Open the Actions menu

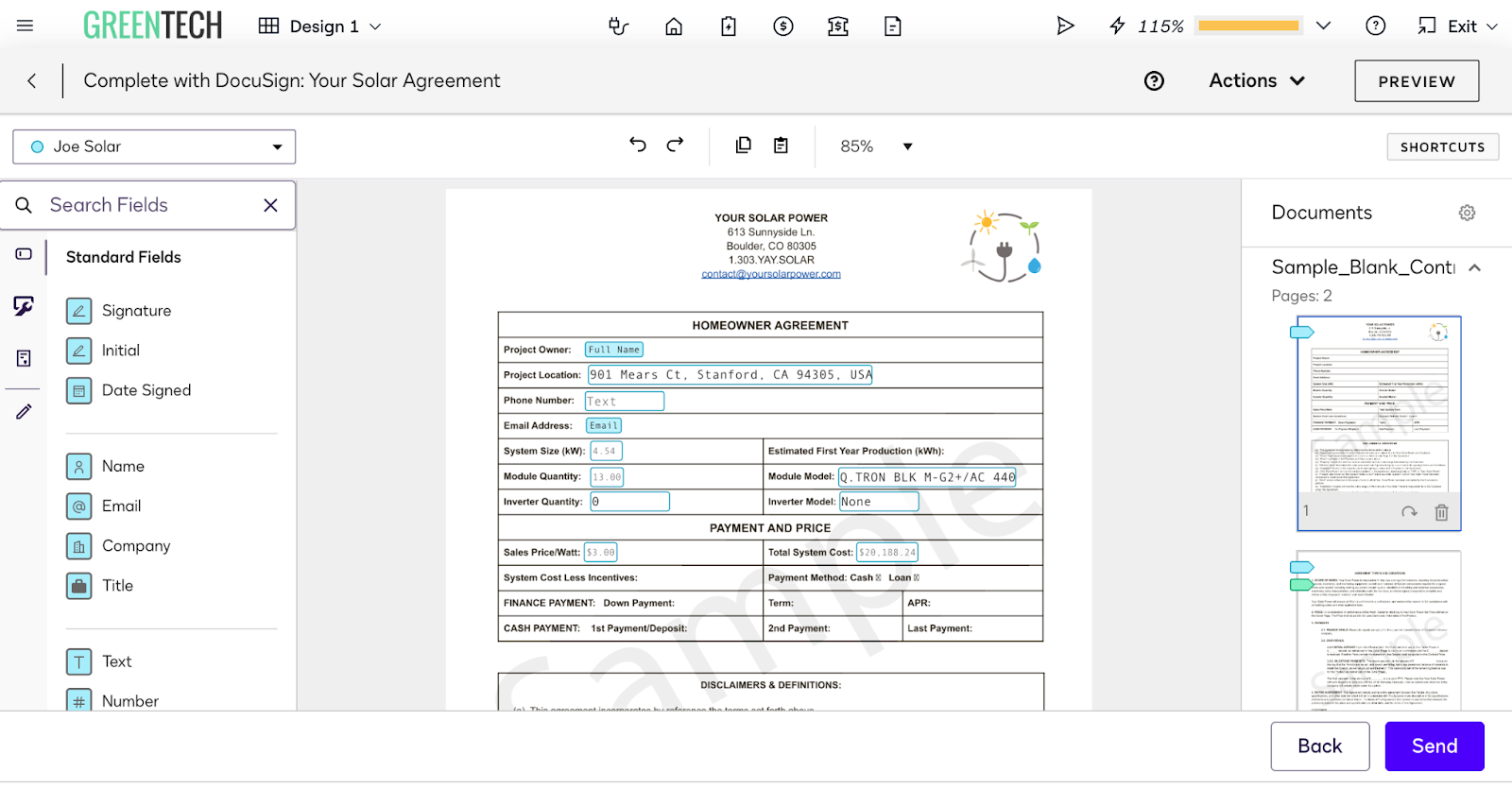[x=1256, y=80]
